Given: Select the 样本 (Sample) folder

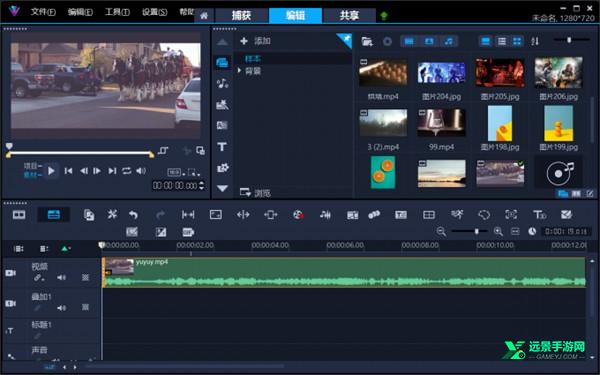Looking at the screenshot, I should pos(253,59).
